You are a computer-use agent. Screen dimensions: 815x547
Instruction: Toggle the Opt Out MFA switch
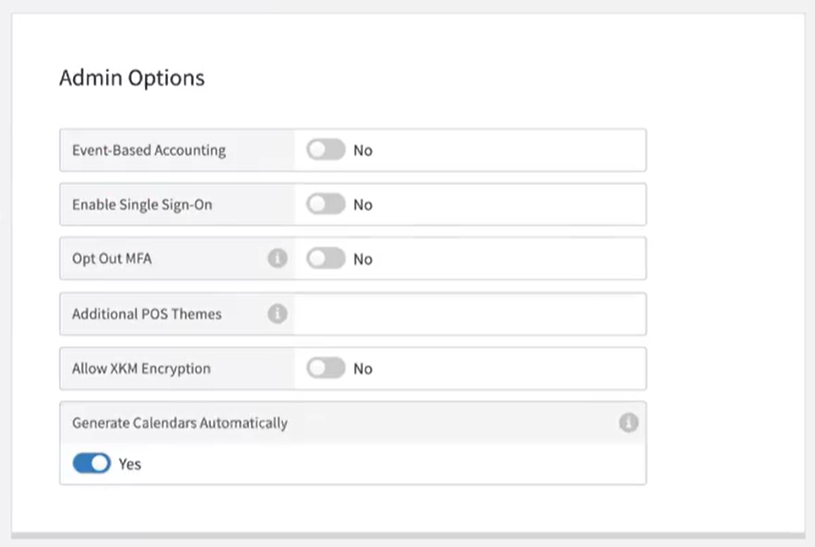click(x=326, y=259)
